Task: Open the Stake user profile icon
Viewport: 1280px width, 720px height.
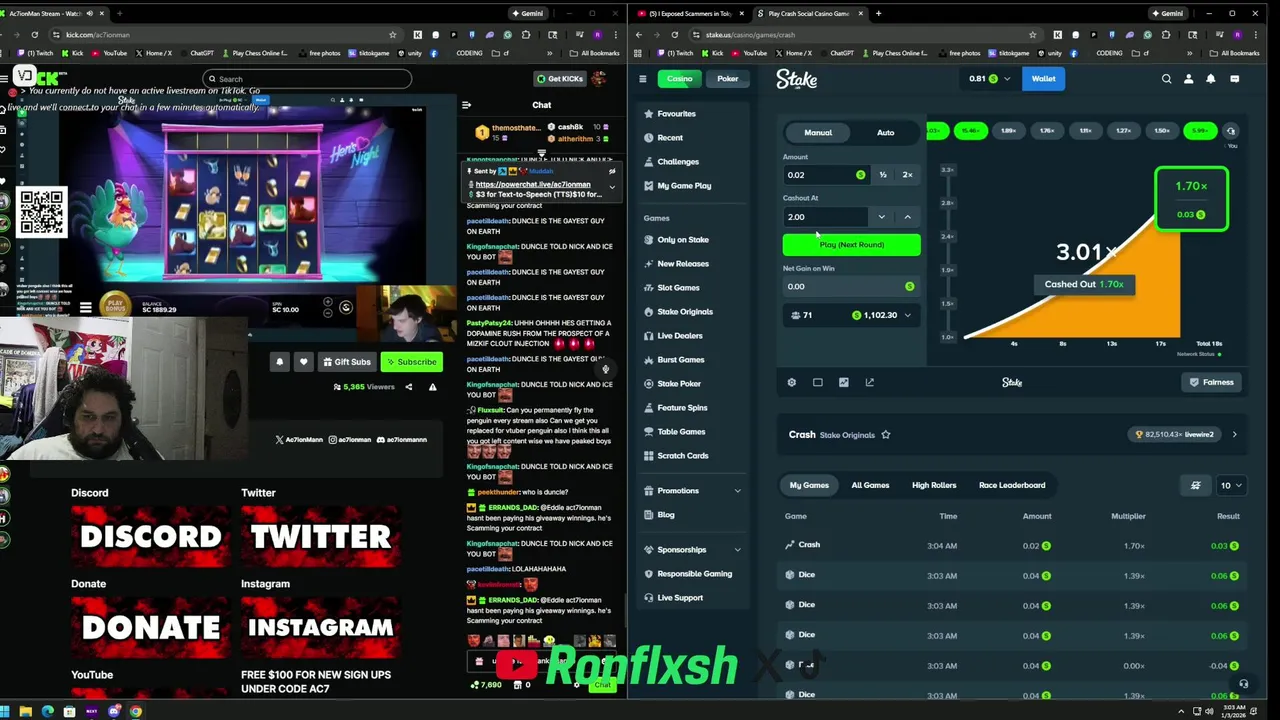Action: pyautogui.click(x=1189, y=79)
